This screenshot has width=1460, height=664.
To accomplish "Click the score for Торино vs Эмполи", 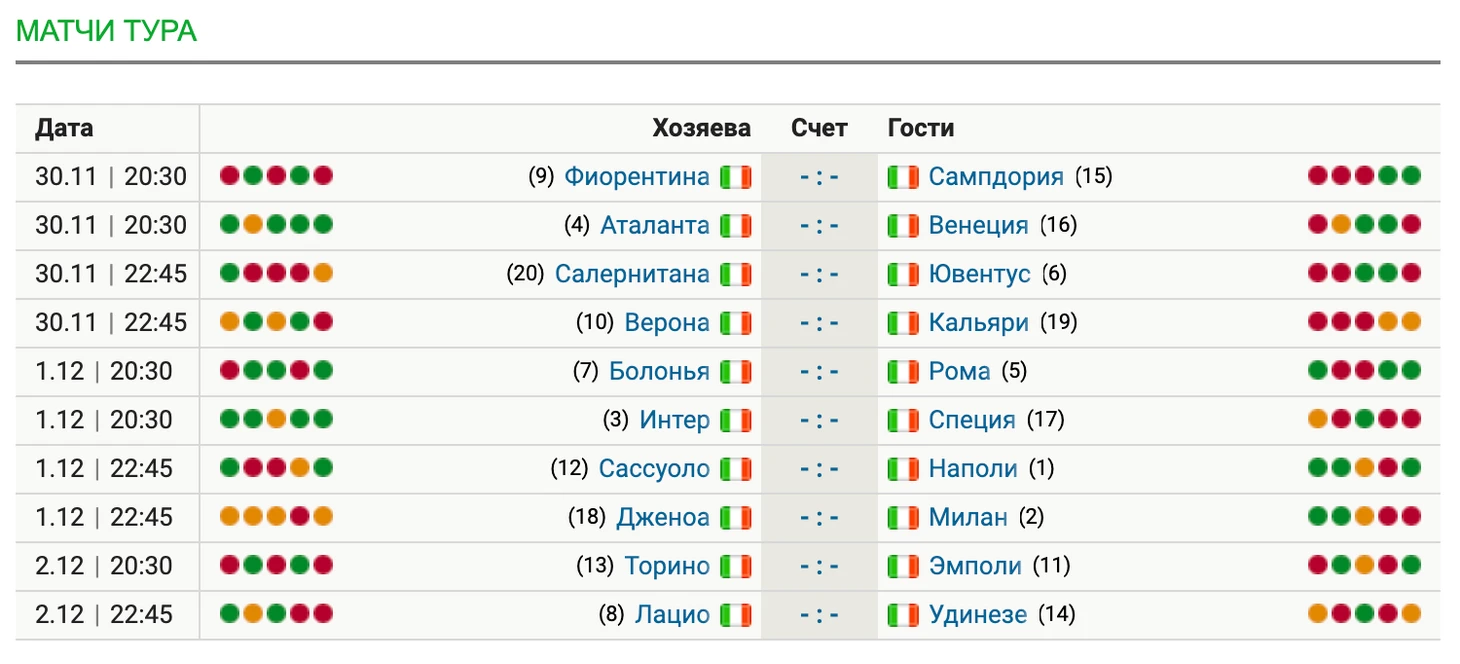I will [819, 567].
